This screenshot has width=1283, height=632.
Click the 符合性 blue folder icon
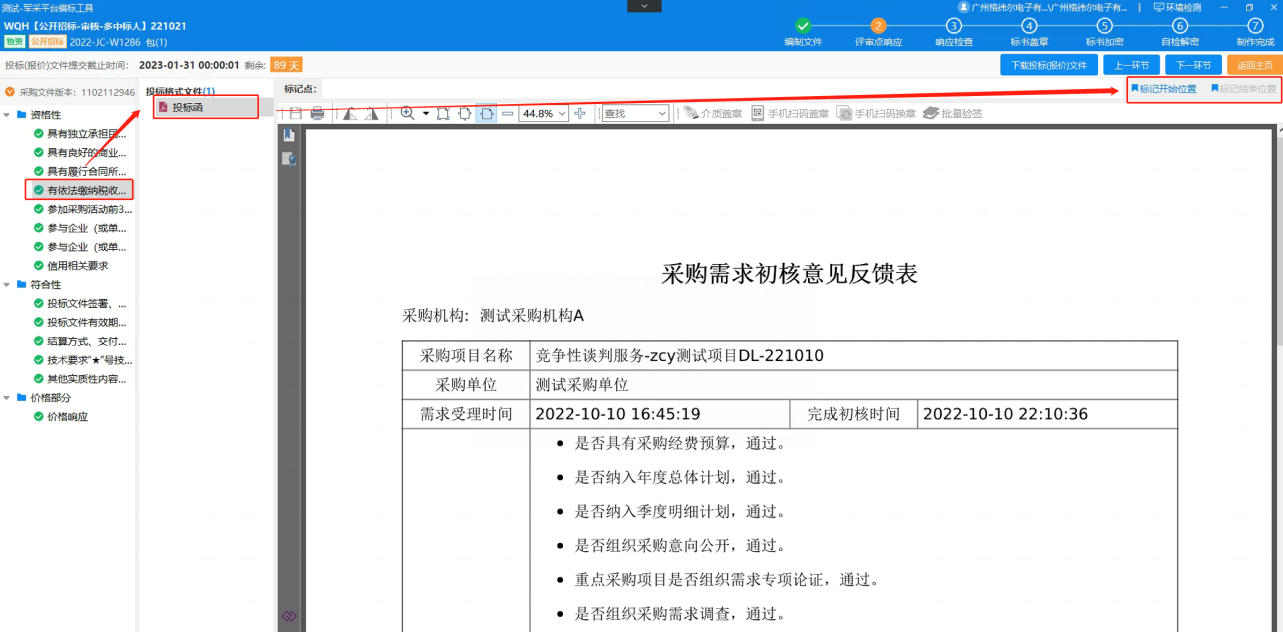click(x=22, y=285)
